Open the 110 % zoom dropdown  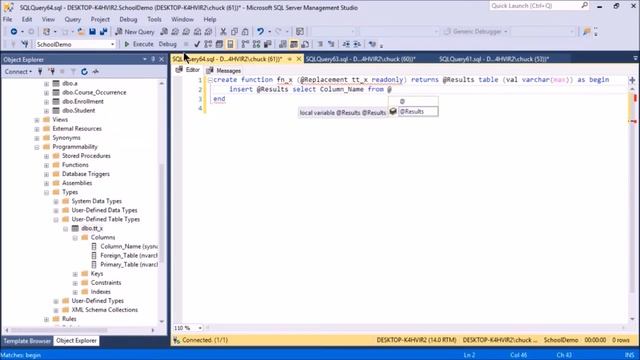pyautogui.click(x=200, y=328)
